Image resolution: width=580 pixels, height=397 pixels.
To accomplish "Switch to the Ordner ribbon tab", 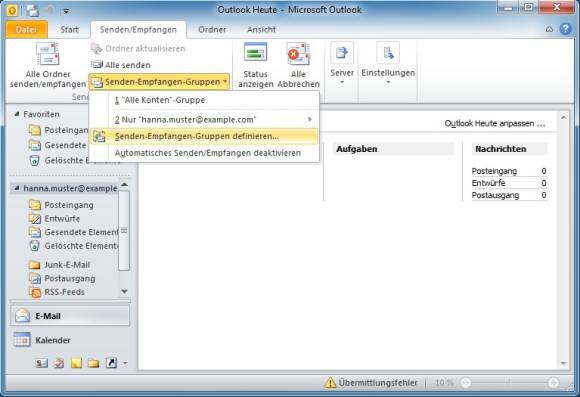I will (212, 30).
